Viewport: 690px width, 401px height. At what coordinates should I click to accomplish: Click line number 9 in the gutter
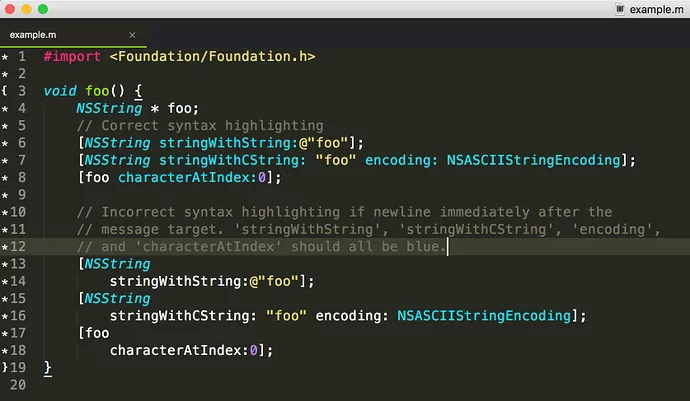pos(22,195)
